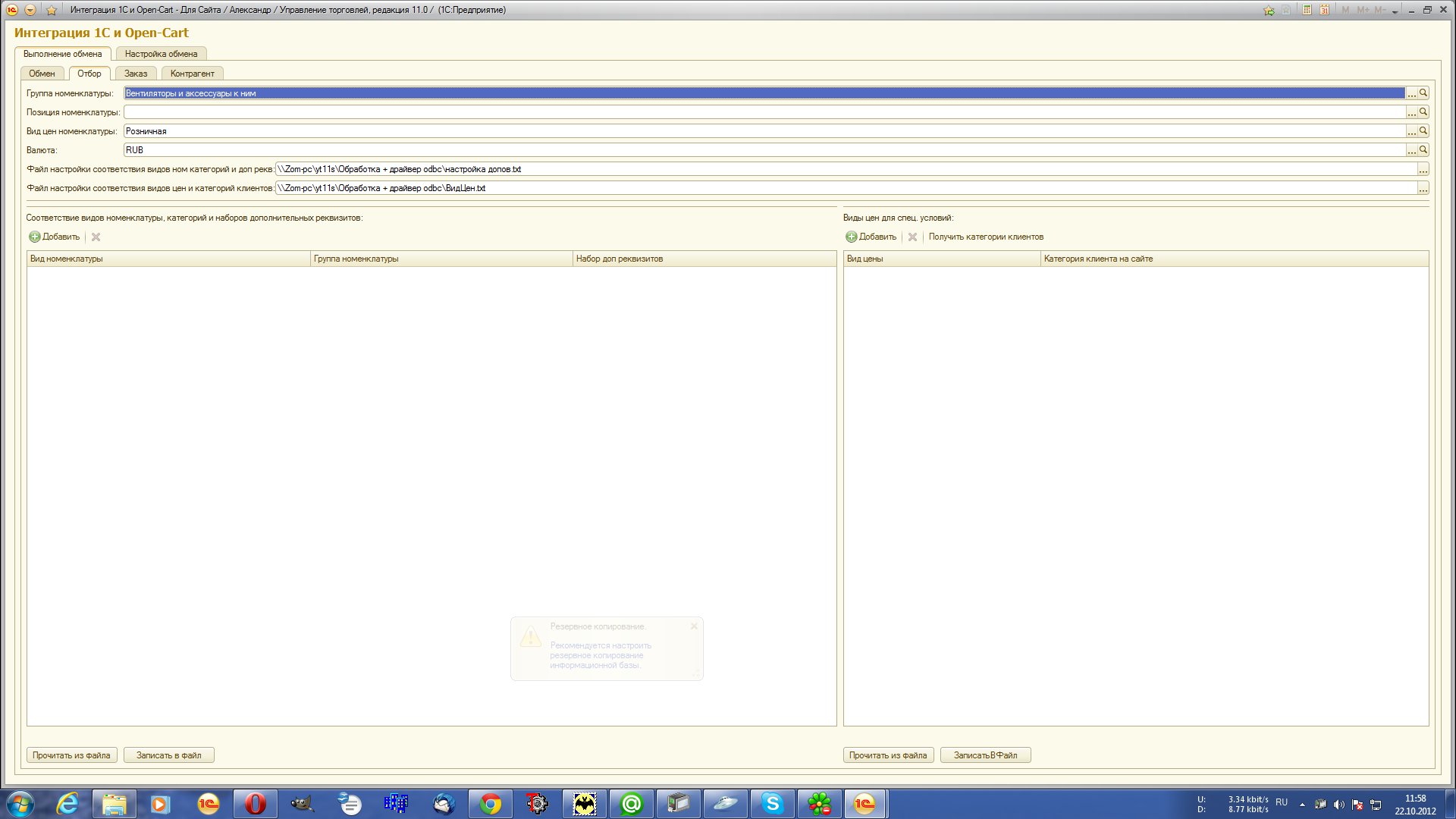Open selection list for Вид цен номенклатуры
1456x819 pixels.
pos(1411,131)
